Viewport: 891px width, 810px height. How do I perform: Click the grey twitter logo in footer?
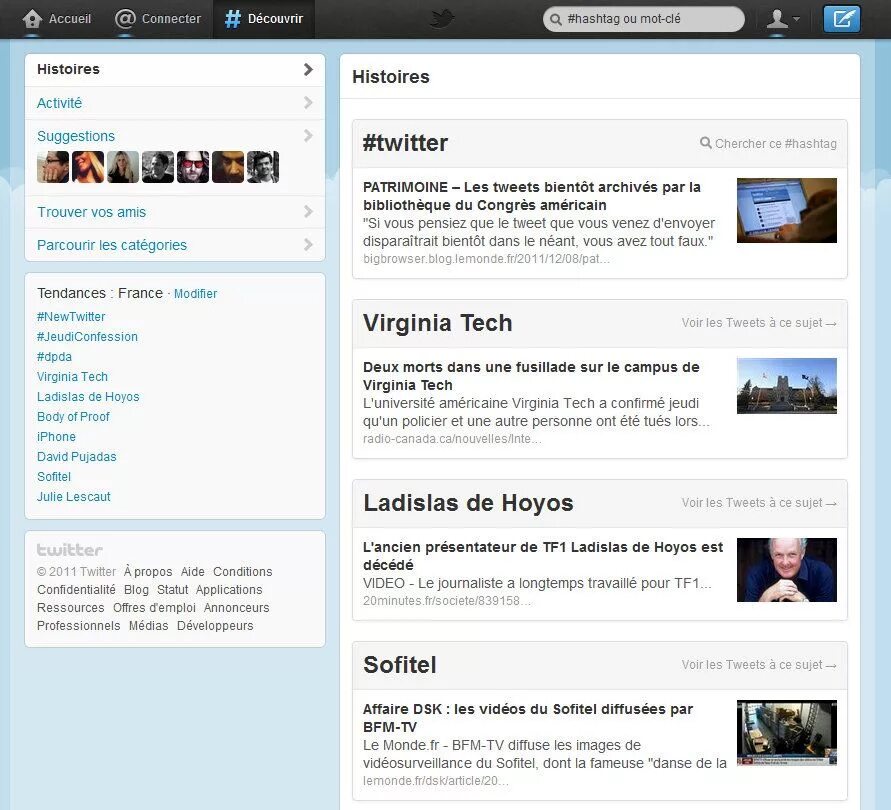click(70, 550)
